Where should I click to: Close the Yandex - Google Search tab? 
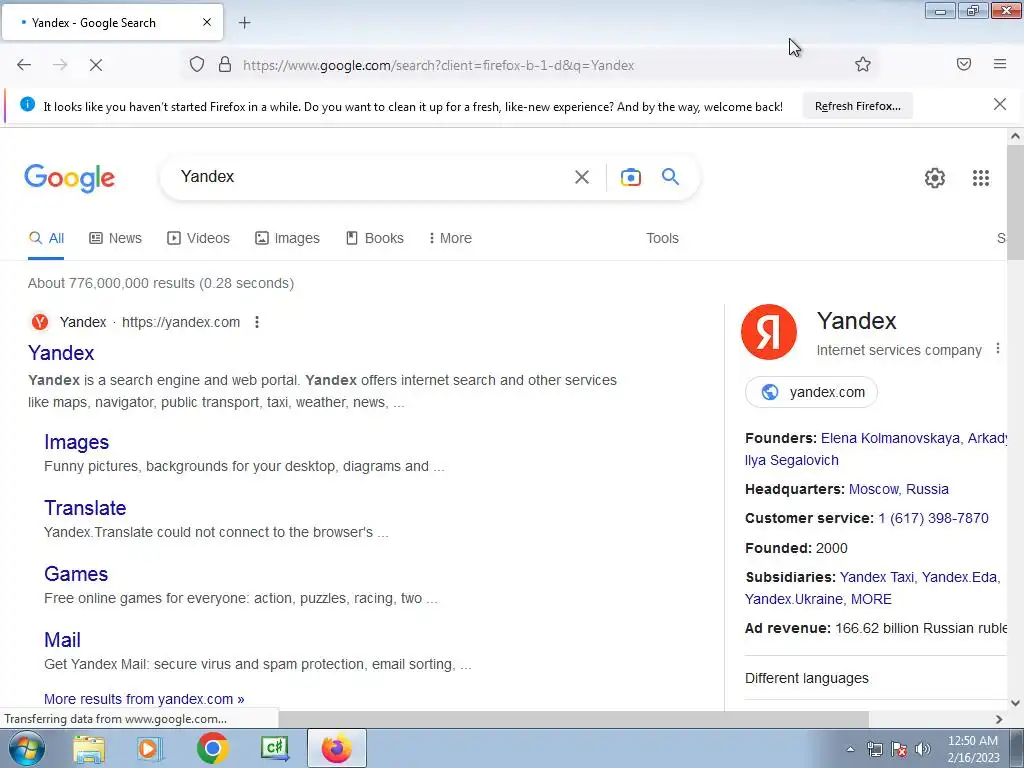[x=207, y=22]
